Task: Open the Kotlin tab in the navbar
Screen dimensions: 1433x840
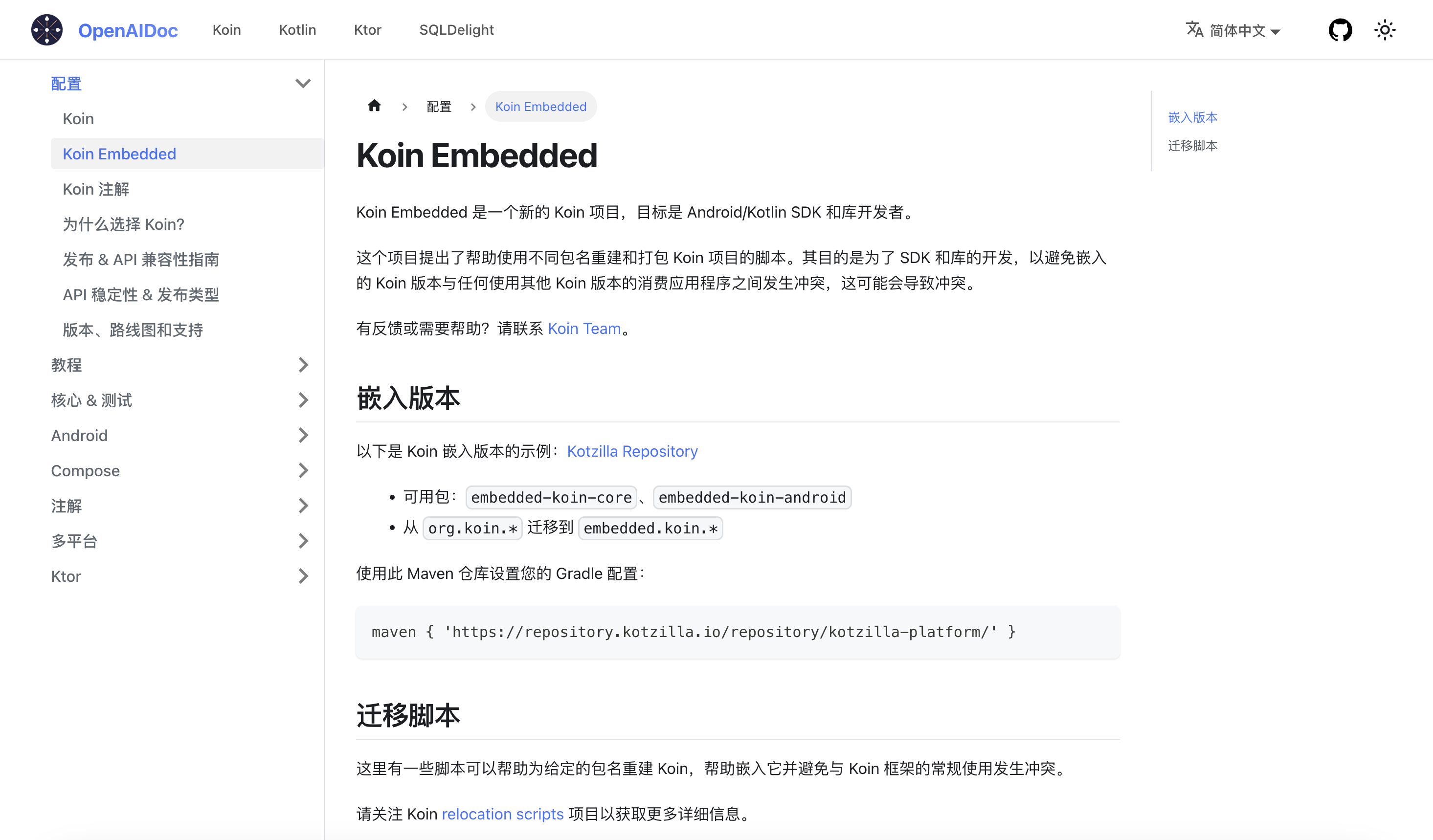Action: point(297,30)
